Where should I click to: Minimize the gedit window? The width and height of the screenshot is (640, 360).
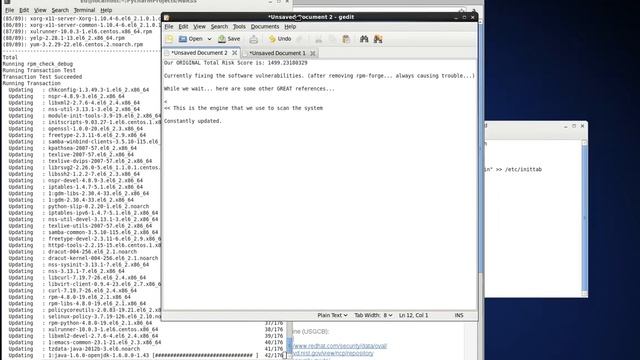coord(456,17)
